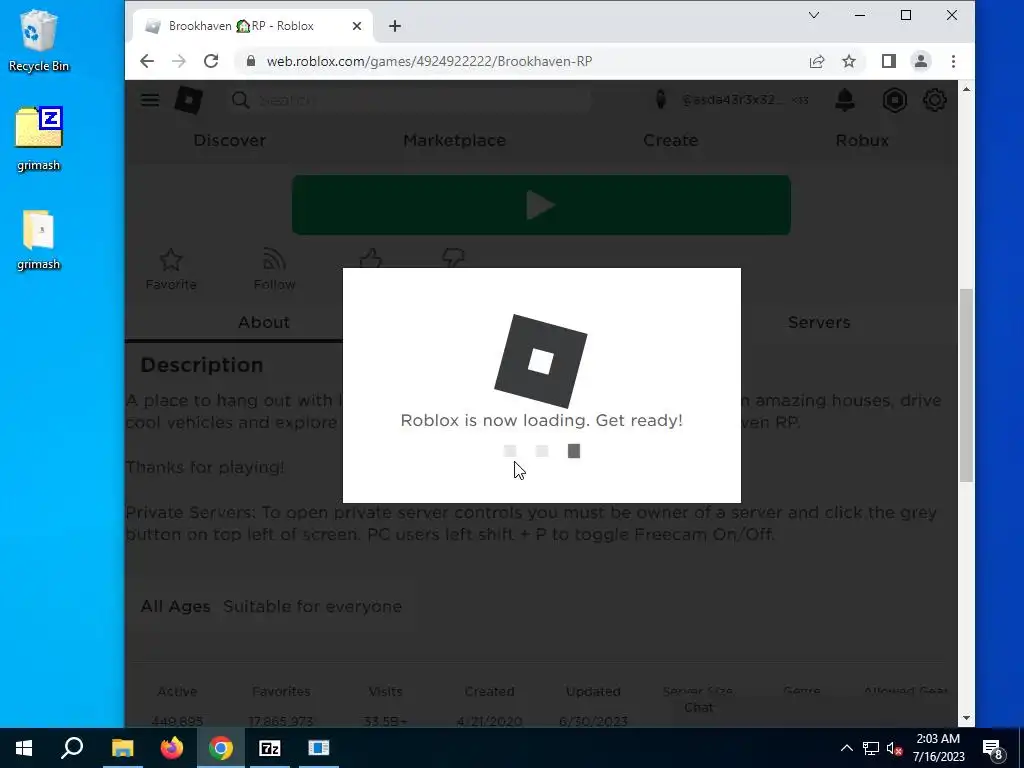Viewport: 1024px width, 768px height.
Task: Click the Roblox search input field
Action: coord(423,100)
